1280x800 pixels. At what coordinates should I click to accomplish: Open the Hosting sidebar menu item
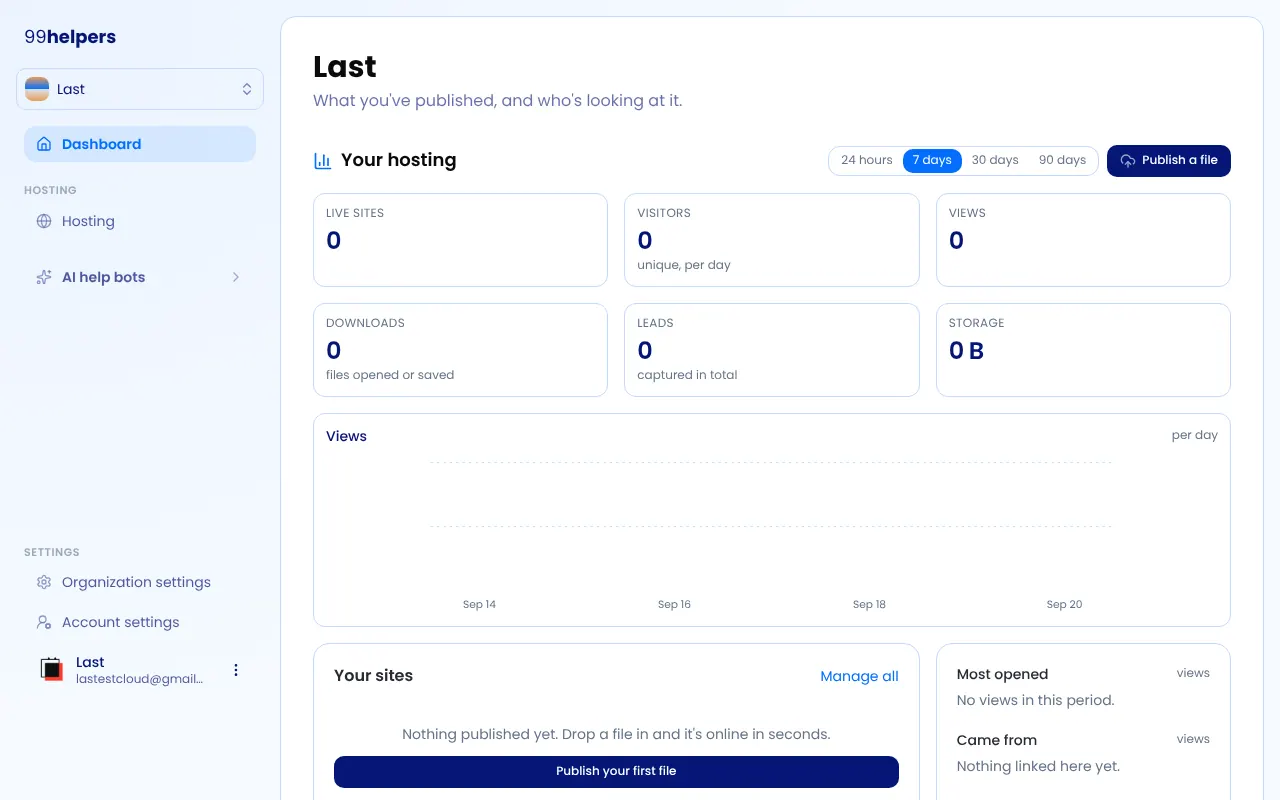[140, 221]
